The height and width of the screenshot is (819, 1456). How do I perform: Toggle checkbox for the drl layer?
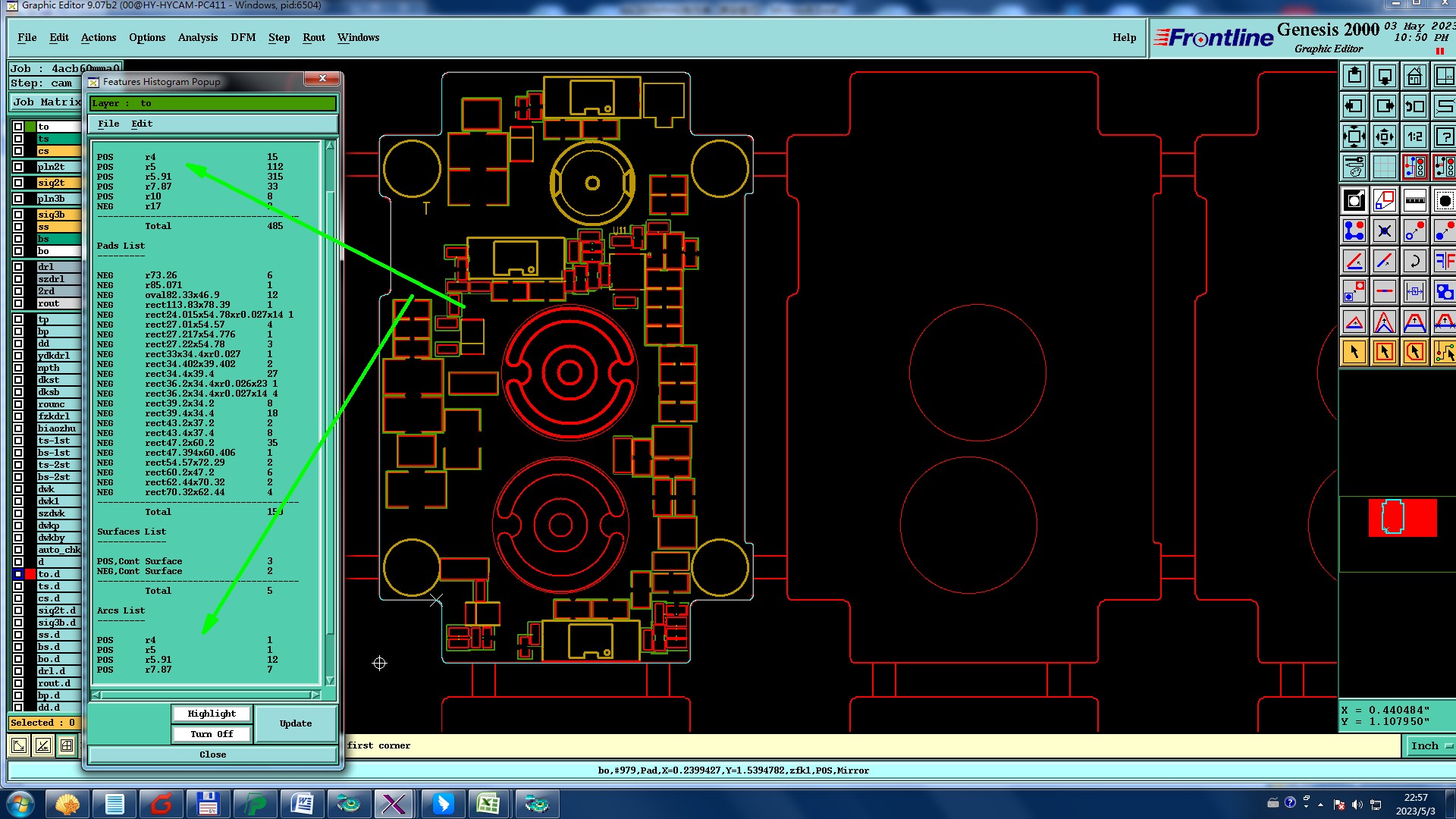18,267
